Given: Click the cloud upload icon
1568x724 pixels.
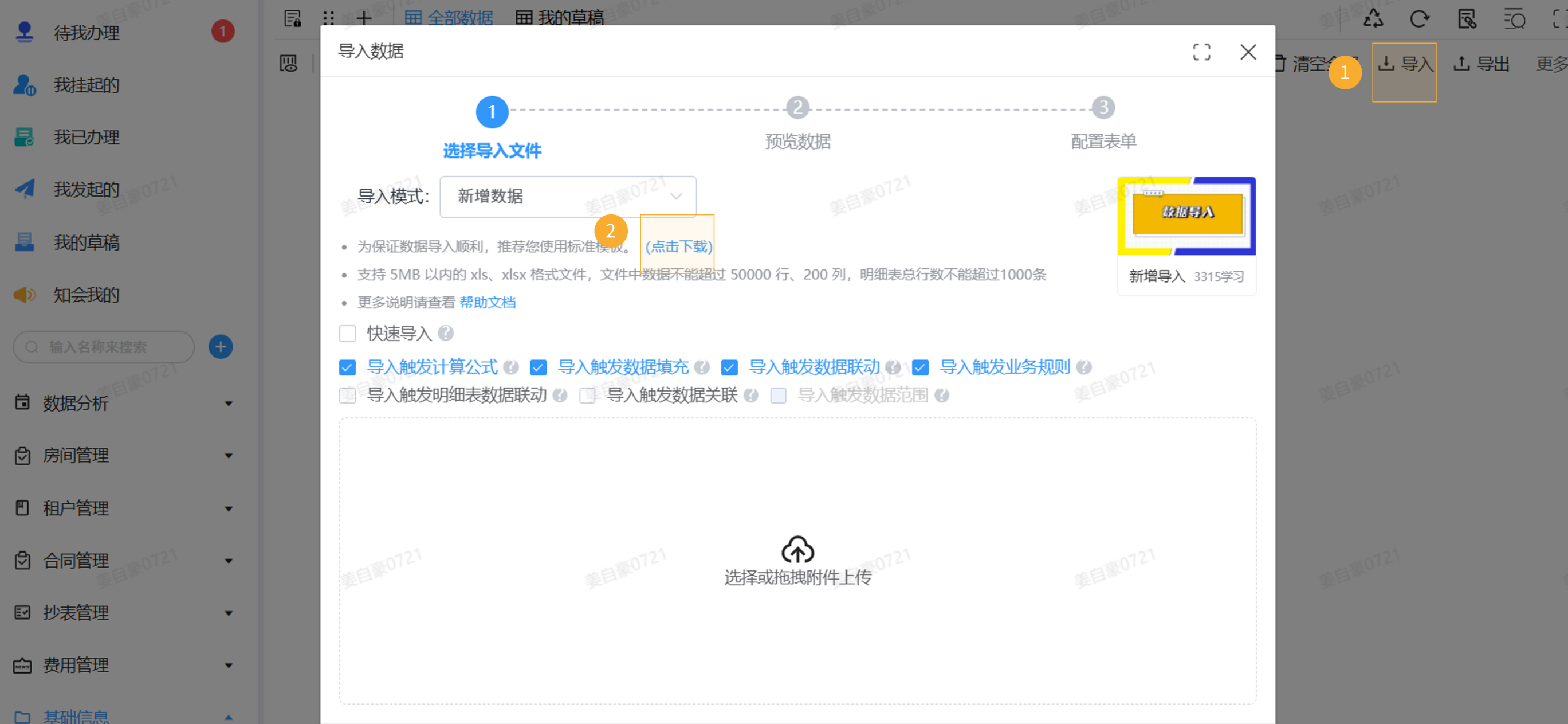Looking at the screenshot, I should coord(797,549).
